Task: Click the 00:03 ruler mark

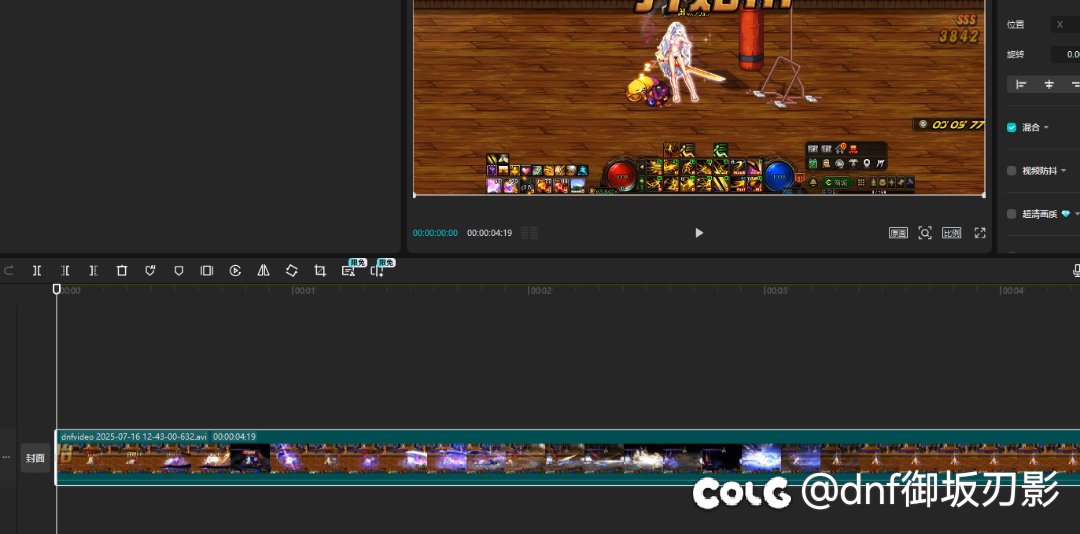Action: (776, 291)
